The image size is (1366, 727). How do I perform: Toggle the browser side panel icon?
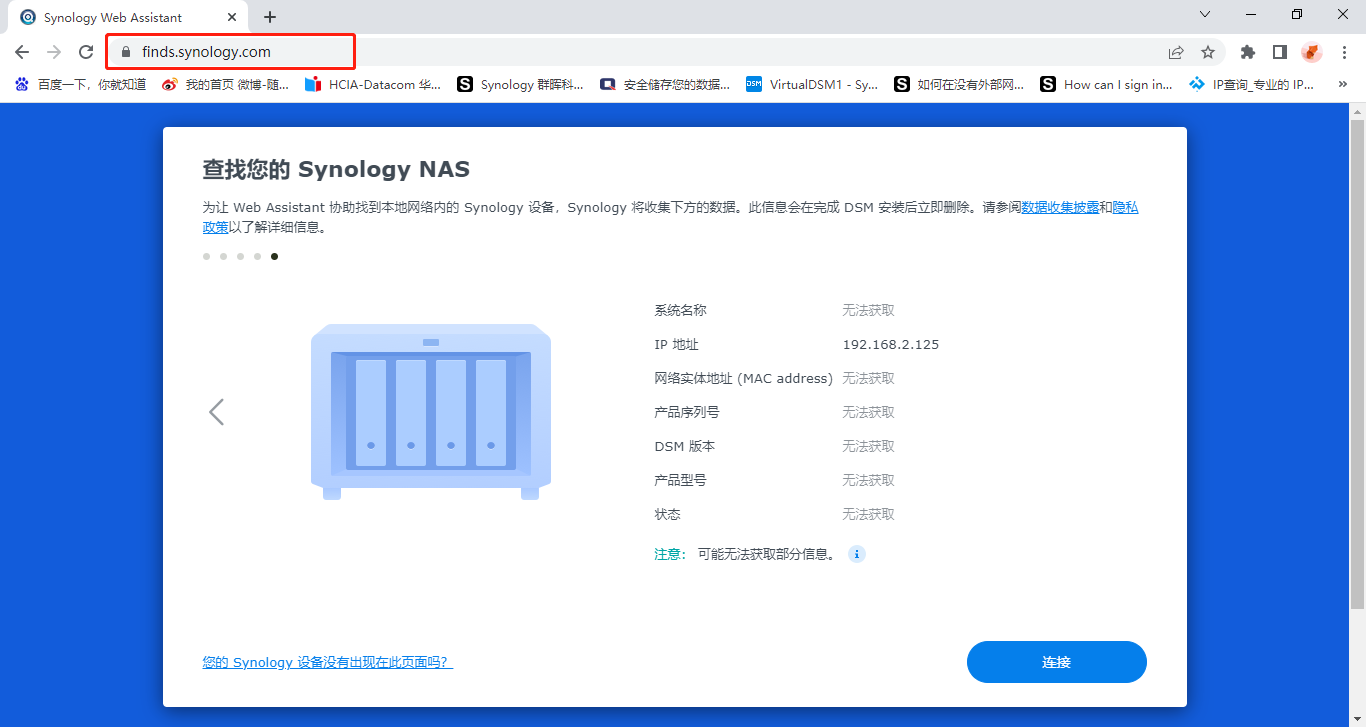coord(1279,52)
